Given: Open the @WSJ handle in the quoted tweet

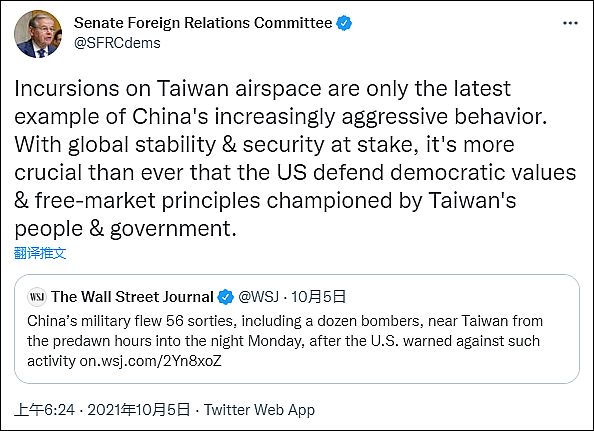Looking at the screenshot, I should click(258, 297).
